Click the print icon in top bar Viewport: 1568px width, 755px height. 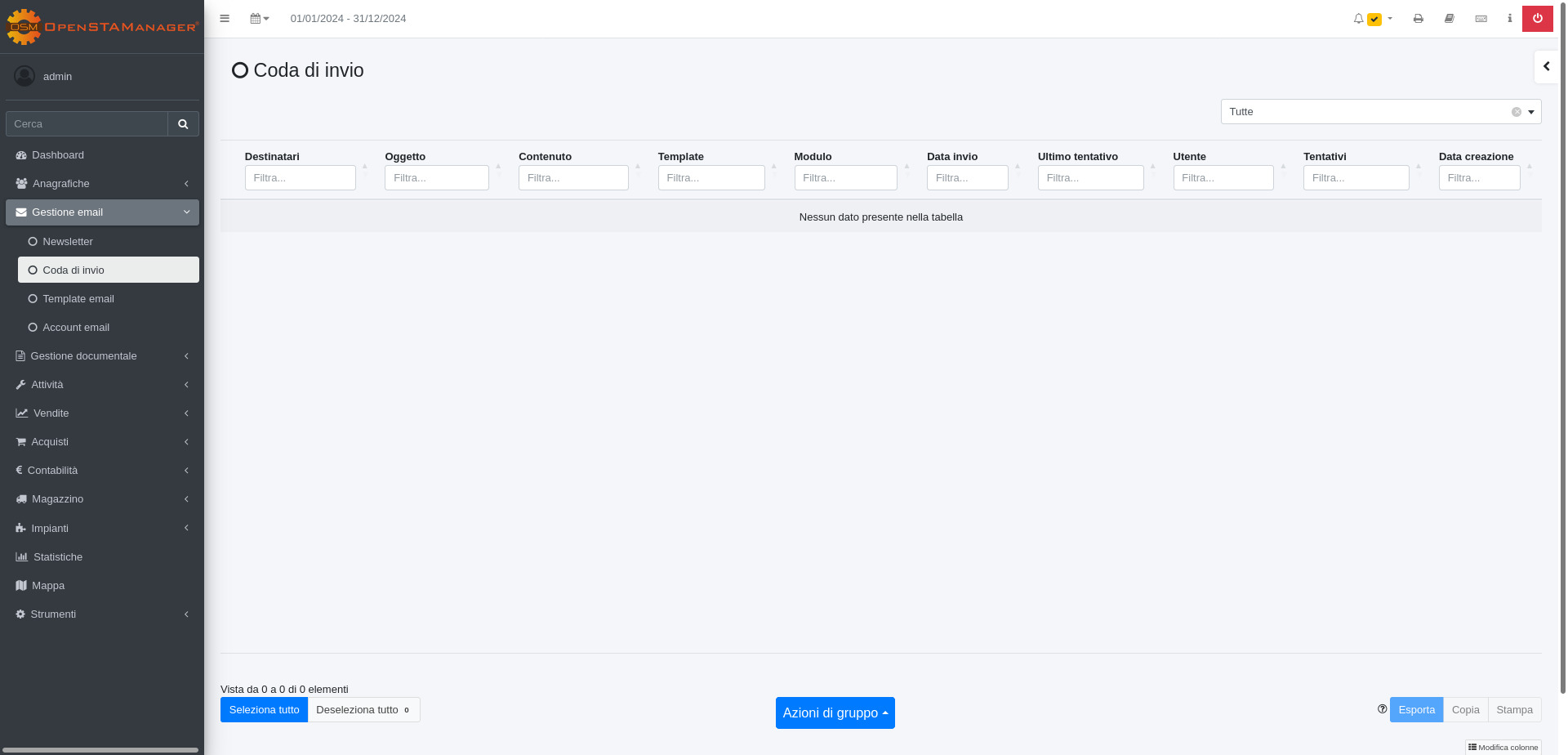[x=1419, y=18]
